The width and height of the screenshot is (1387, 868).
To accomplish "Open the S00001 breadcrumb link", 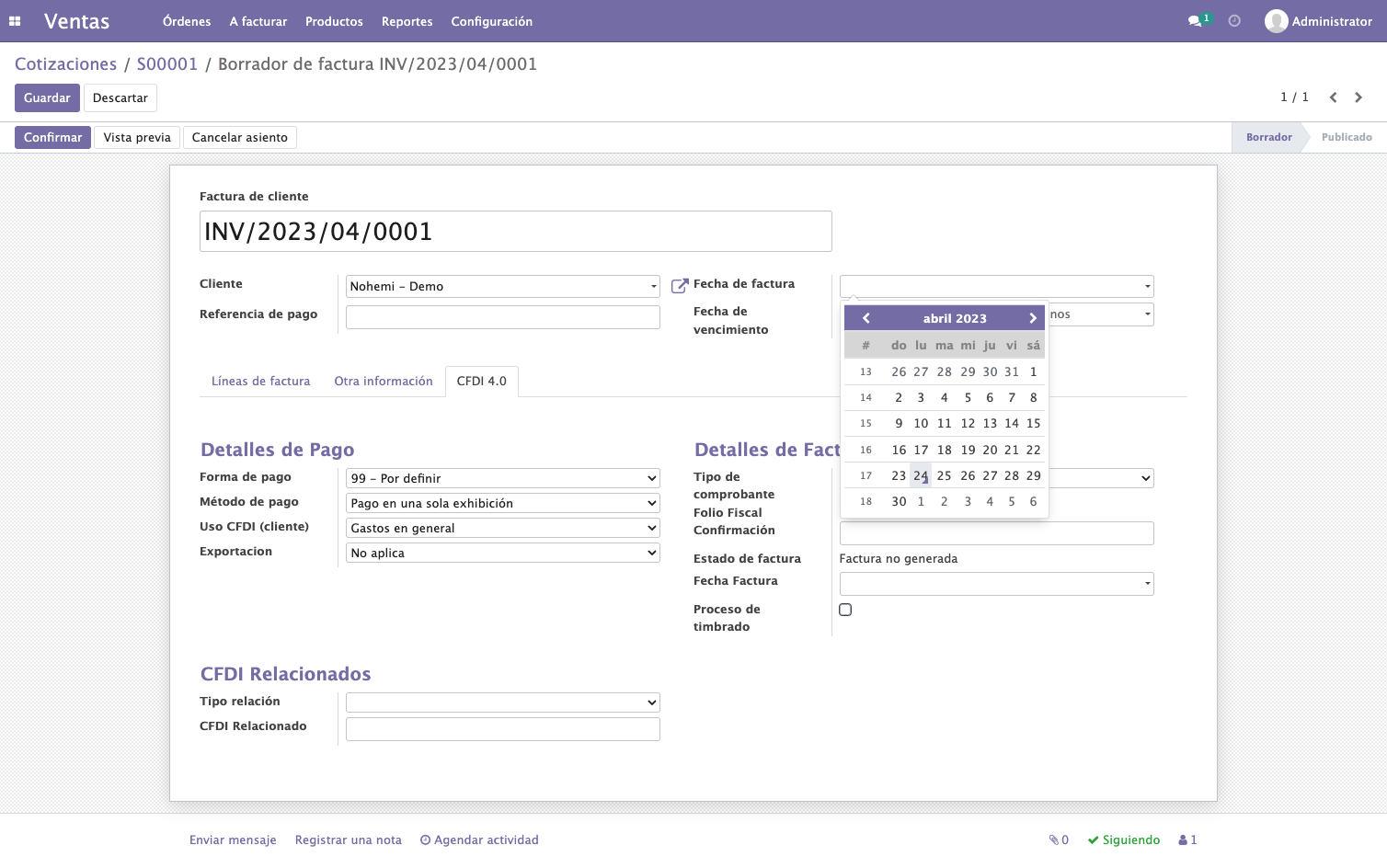I will (167, 64).
